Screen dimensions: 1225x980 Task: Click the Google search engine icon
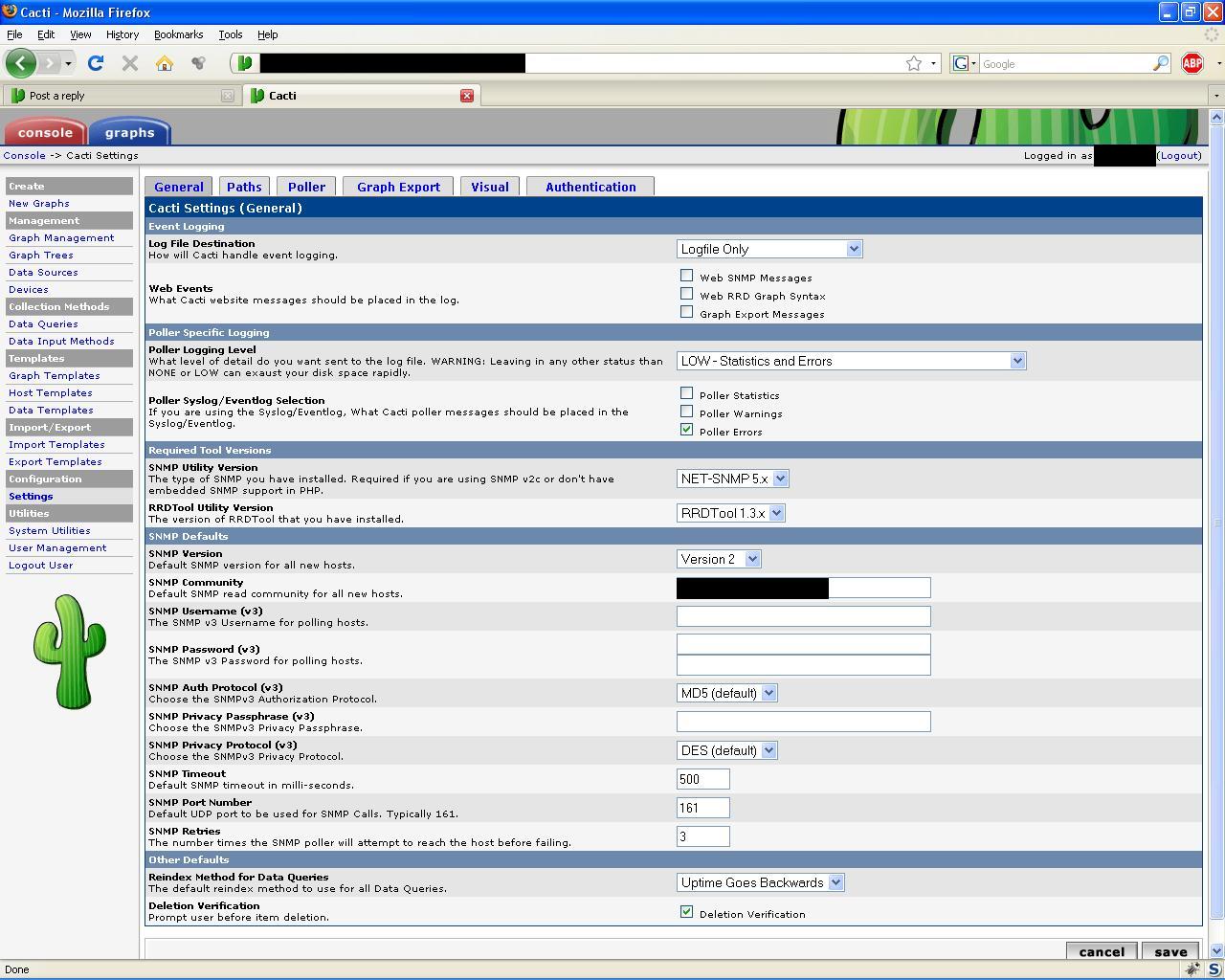click(960, 63)
